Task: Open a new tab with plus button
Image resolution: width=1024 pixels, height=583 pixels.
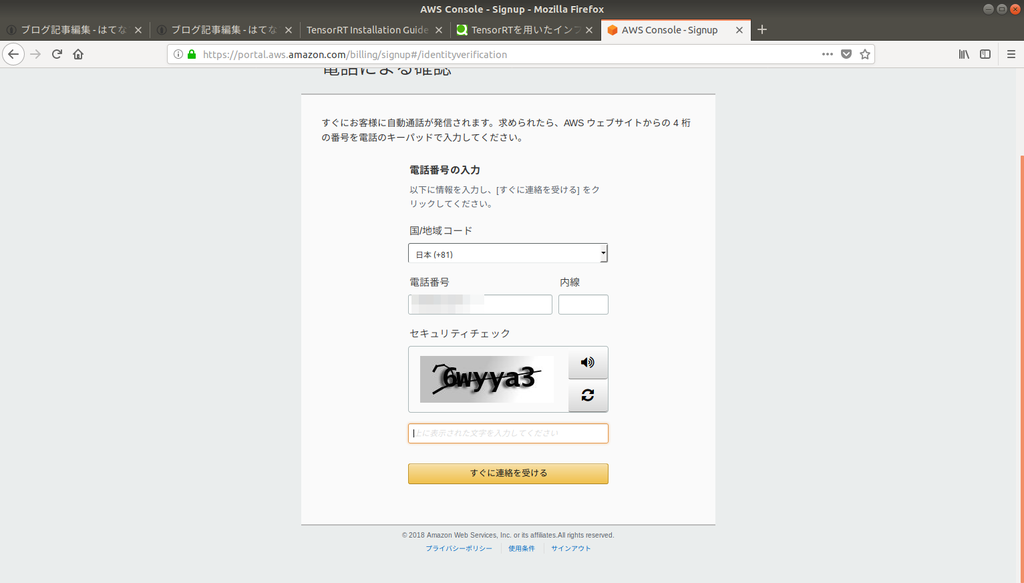Action: [x=761, y=29]
